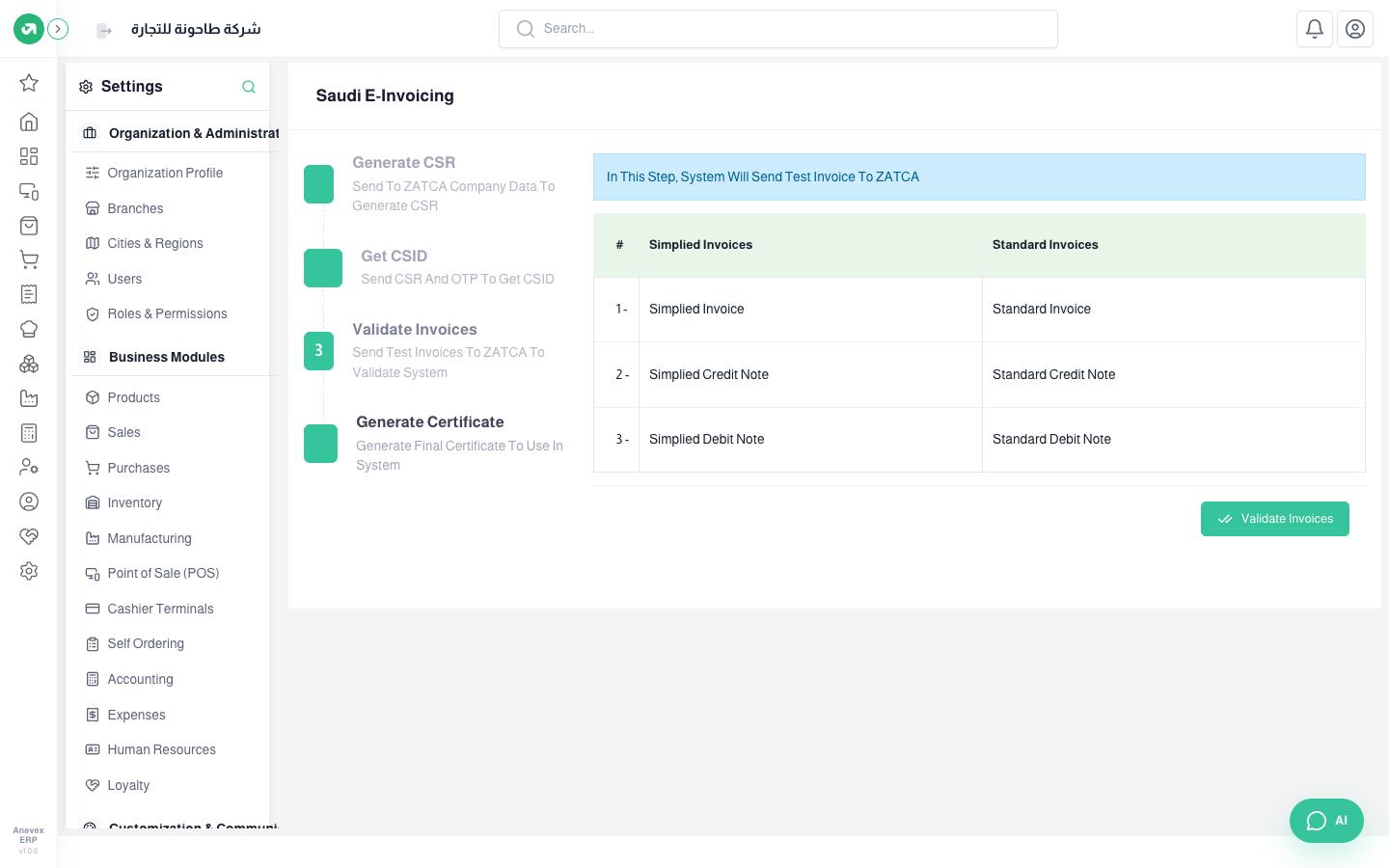Click the Arabic company name in header
1389x868 pixels.
(x=196, y=29)
